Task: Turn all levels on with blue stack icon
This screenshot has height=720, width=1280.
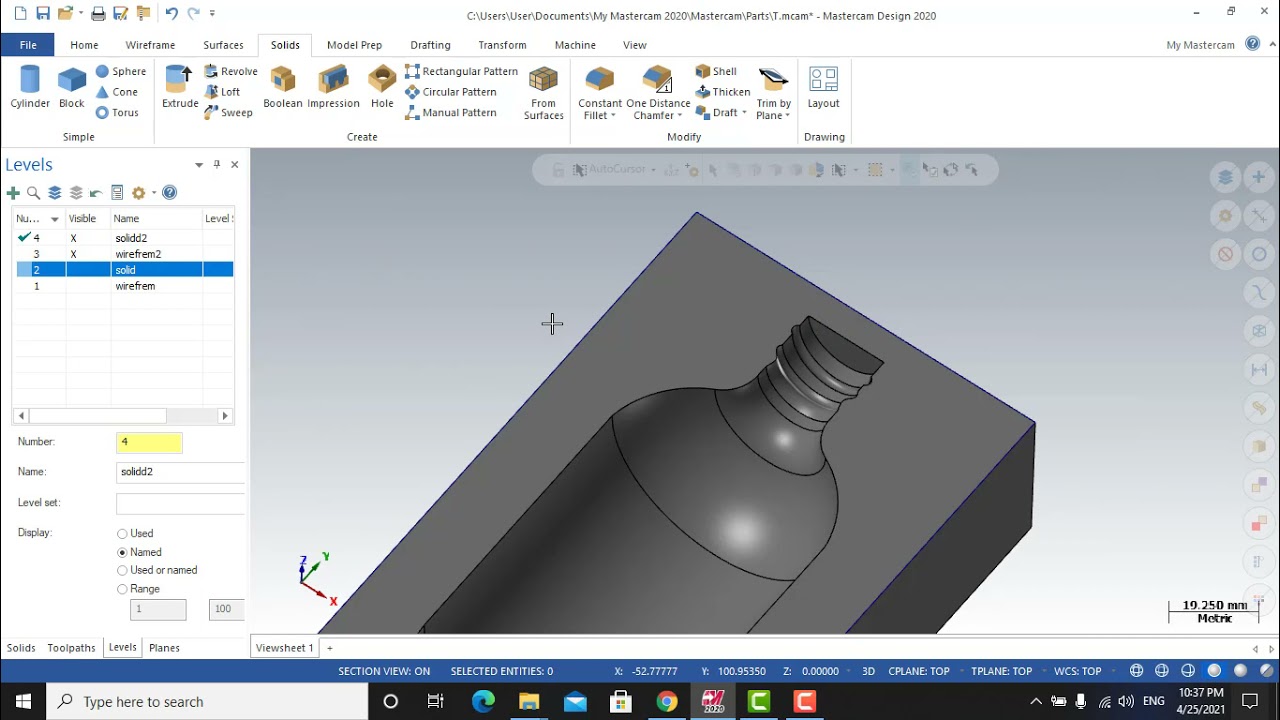Action: pos(55,193)
